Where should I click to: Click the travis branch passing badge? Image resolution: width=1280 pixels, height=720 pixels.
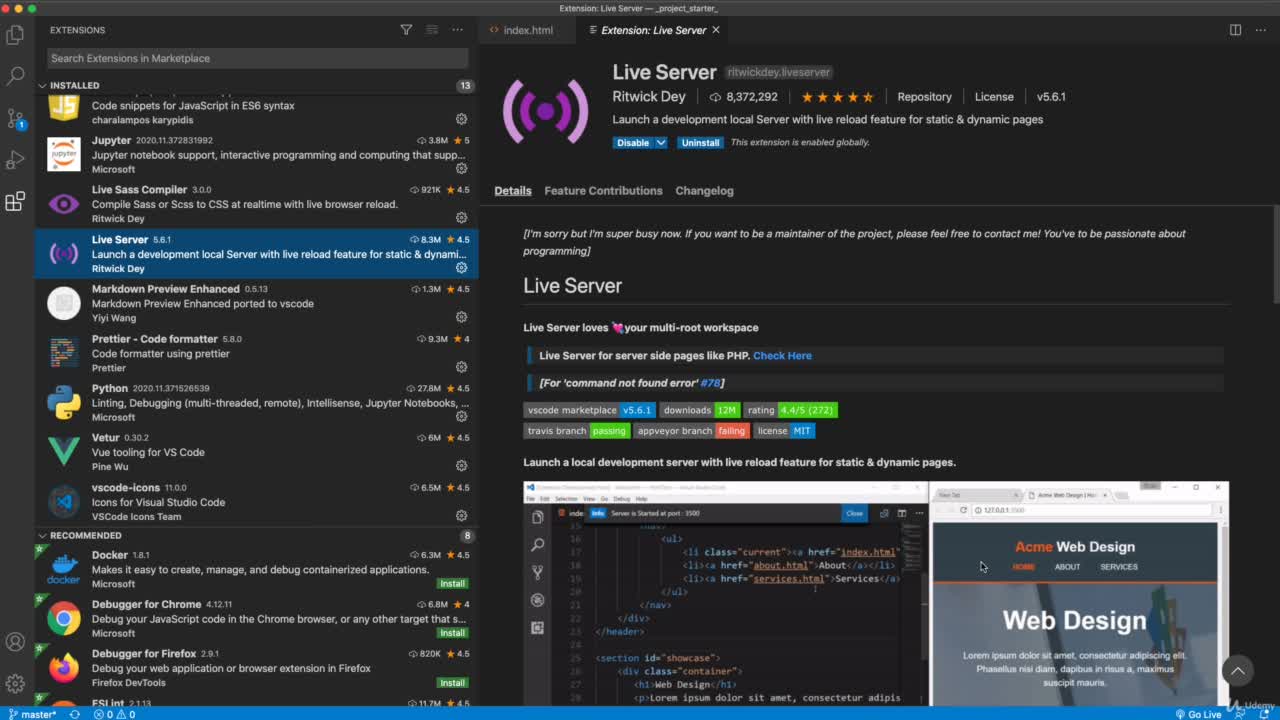(x=576, y=431)
